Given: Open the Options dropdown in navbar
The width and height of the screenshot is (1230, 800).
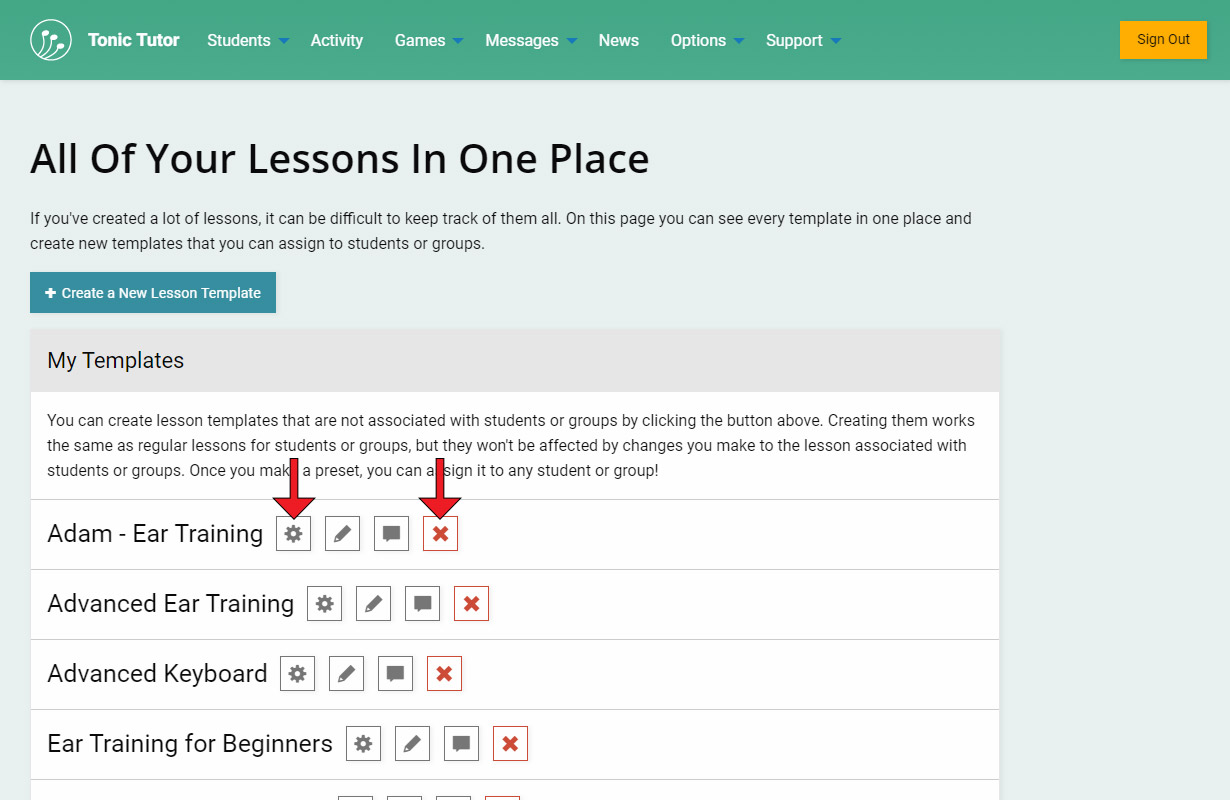Looking at the screenshot, I should (707, 40).
